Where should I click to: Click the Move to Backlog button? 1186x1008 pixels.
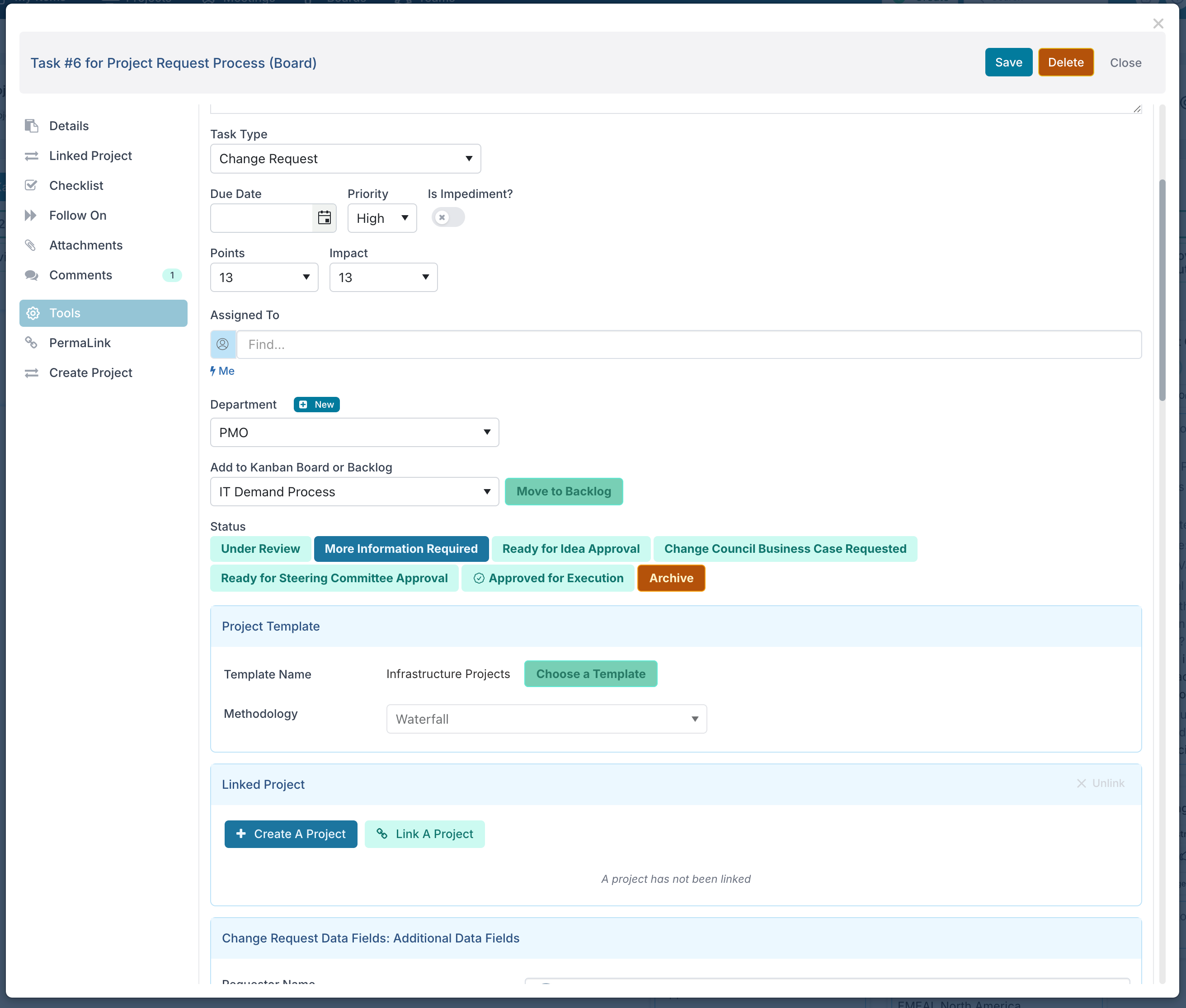(563, 491)
